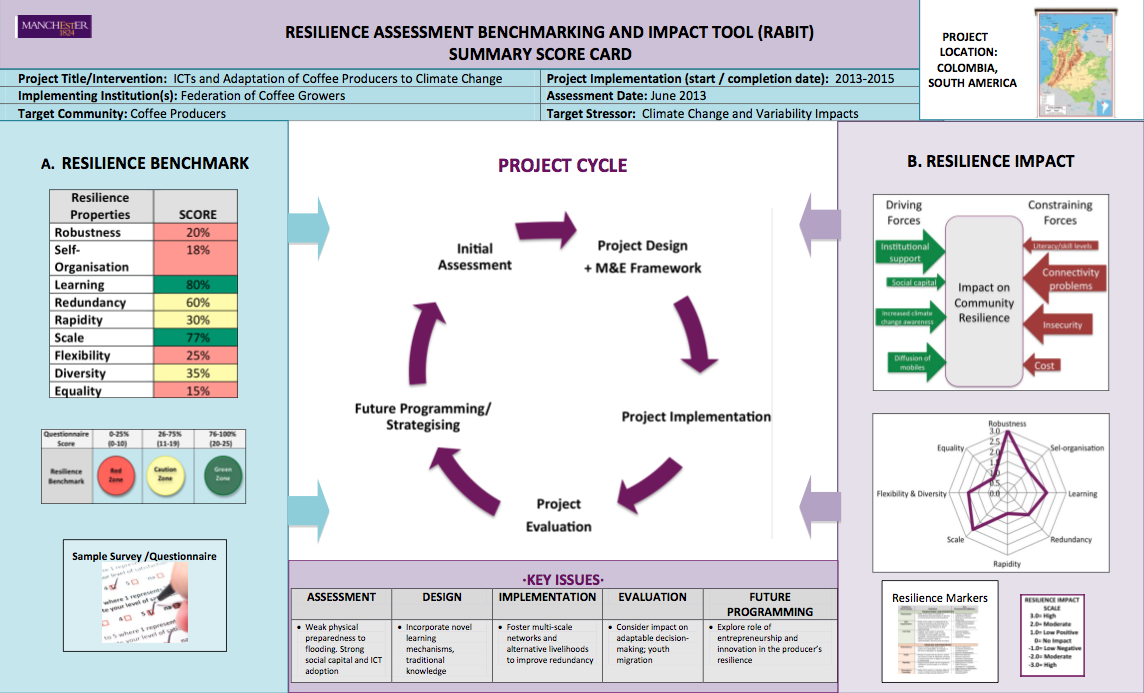Viewport: 1144px width, 693px height.
Task: Click the Future Programming/Strategising stage label
Action: point(422,417)
